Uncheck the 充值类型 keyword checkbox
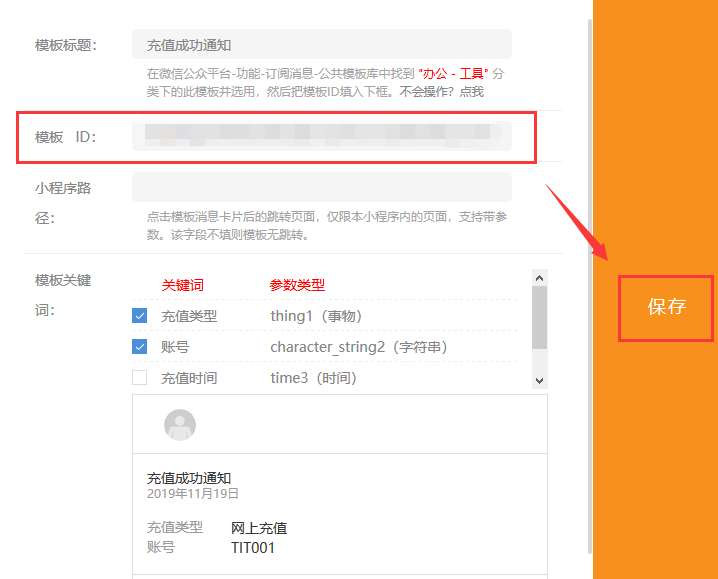This screenshot has width=718, height=579. point(140,316)
